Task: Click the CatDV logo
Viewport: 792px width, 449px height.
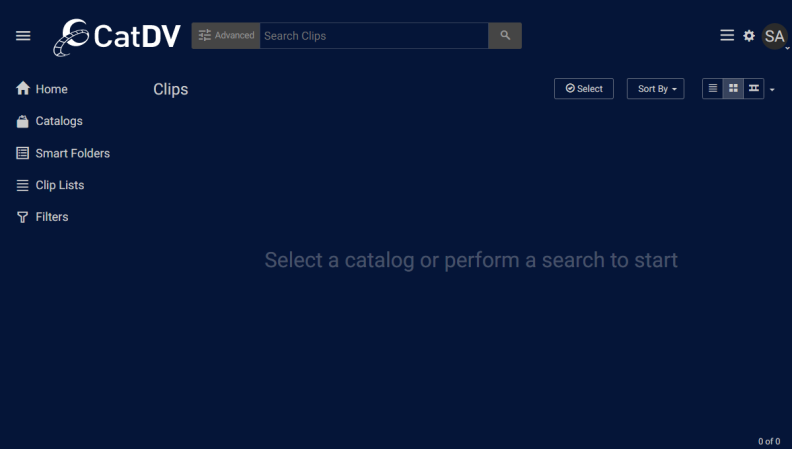Action: click(x=117, y=37)
